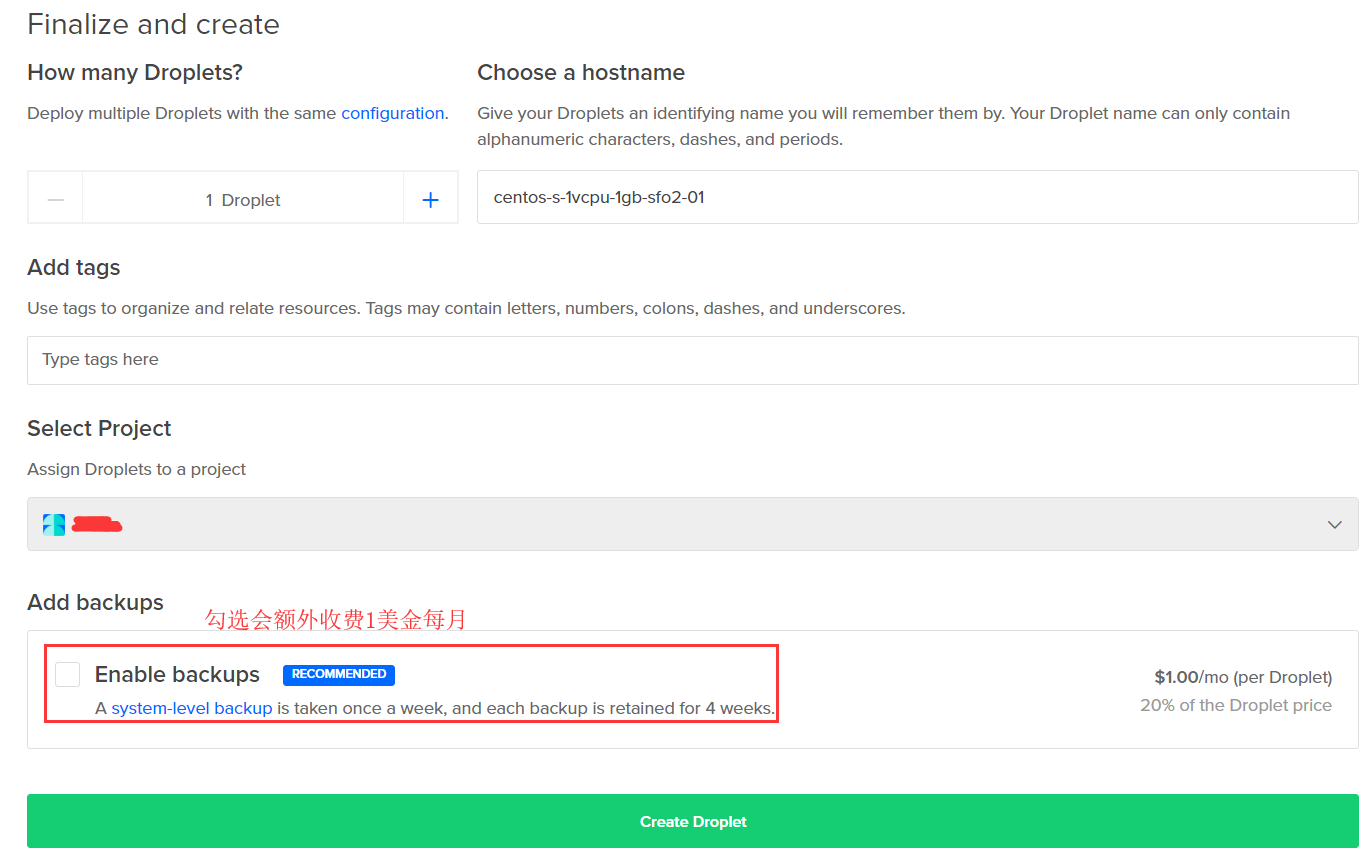Viewport: 1369px width, 862px height.
Task: Click the chevron arrow on project selector
Action: (1334, 525)
